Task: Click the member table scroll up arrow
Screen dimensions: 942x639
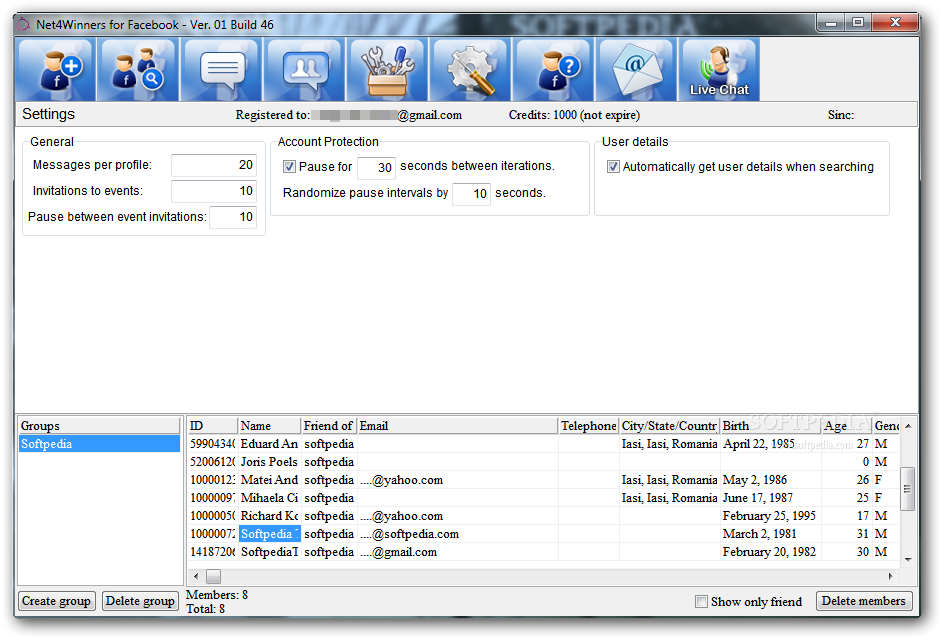Action: (908, 426)
